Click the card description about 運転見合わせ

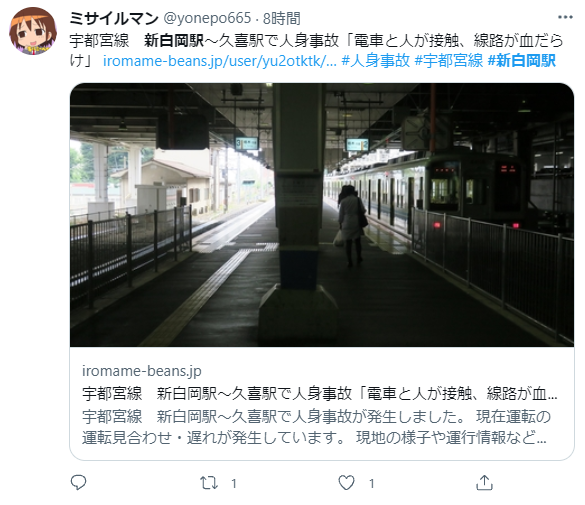[316, 427]
